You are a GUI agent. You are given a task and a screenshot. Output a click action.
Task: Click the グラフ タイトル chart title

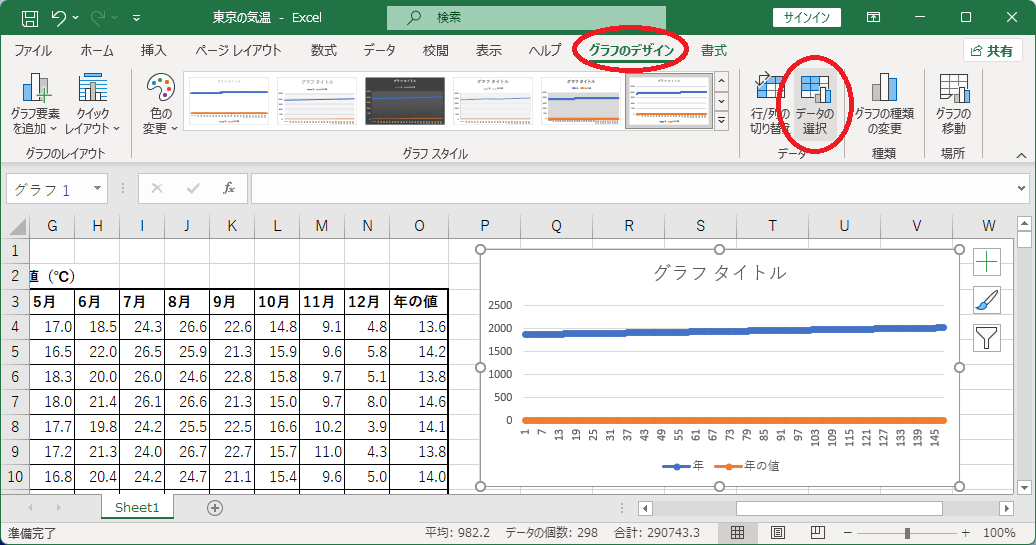tap(720, 273)
